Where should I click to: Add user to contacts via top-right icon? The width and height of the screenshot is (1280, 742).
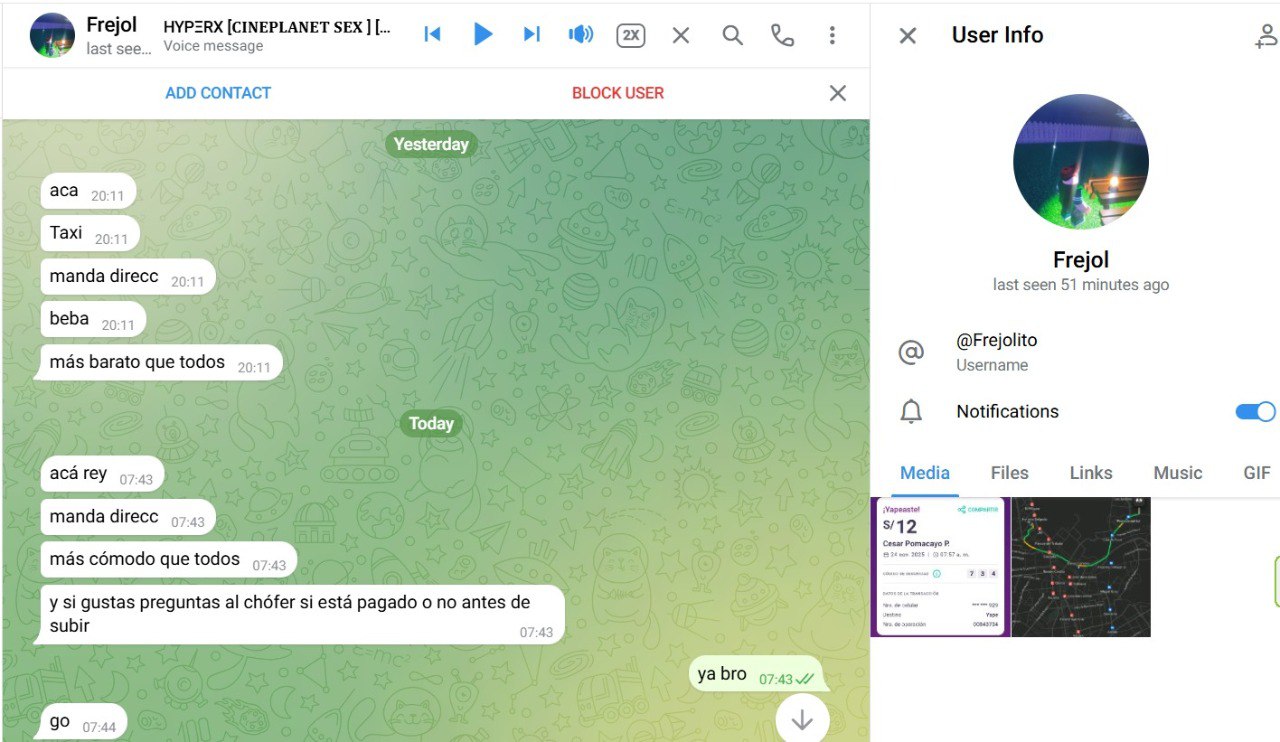tap(1265, 36)
